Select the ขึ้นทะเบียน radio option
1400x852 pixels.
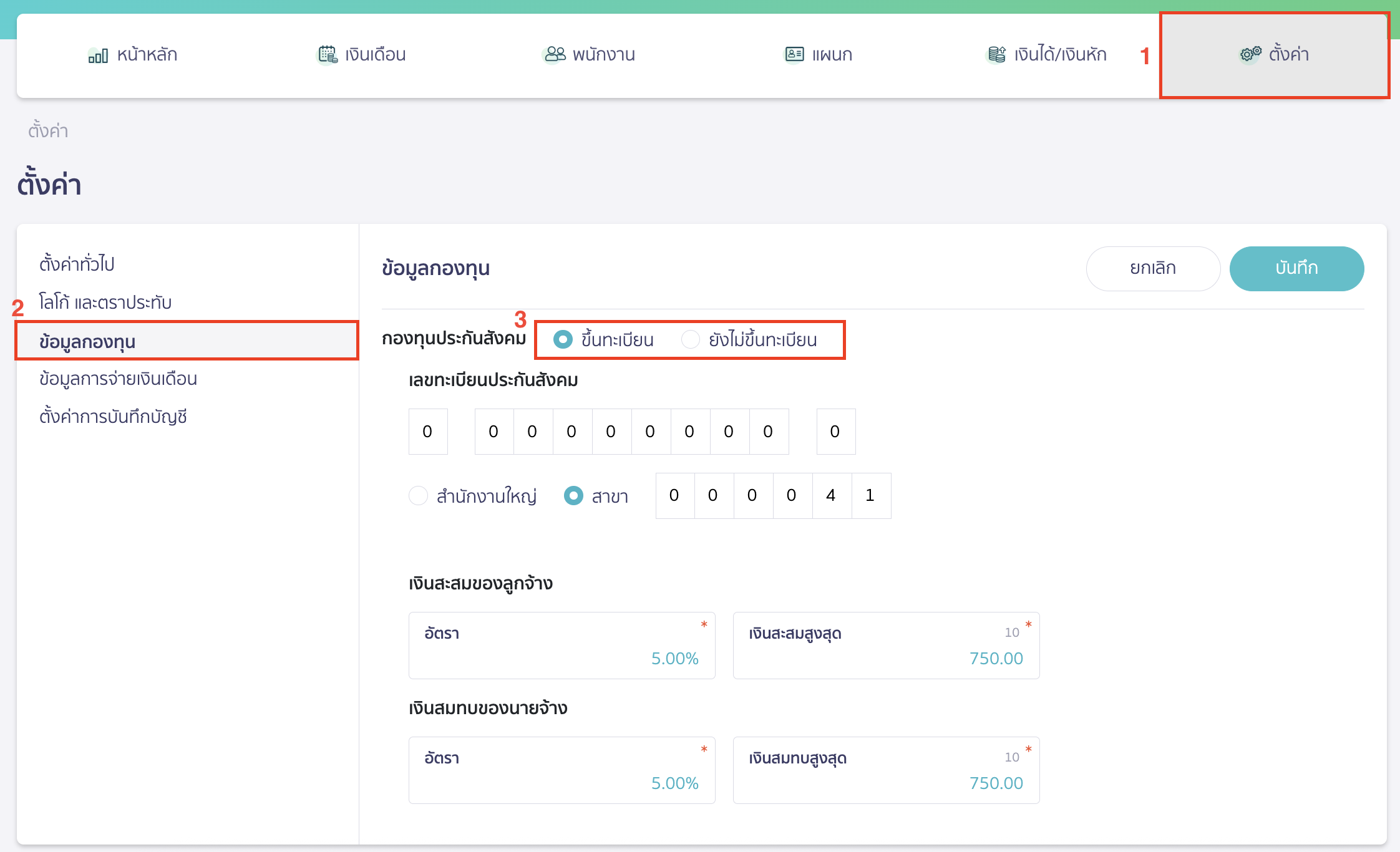click(x=563, y=339)
